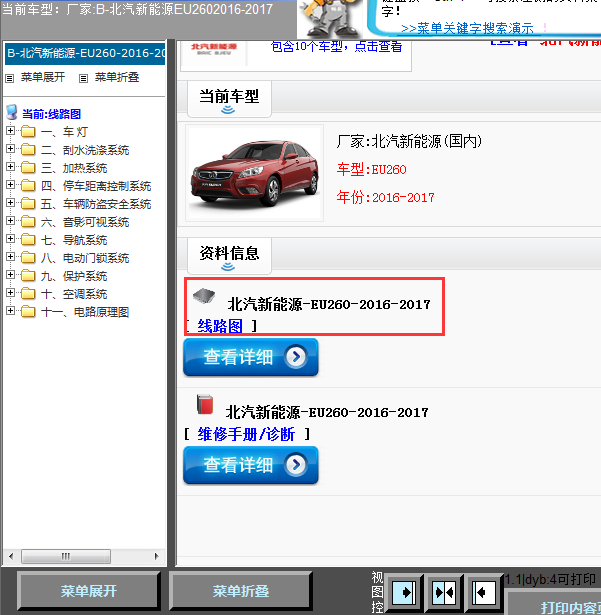
Task: Click the red book icon for 维修手册 entry
Action: click(205, 405)
